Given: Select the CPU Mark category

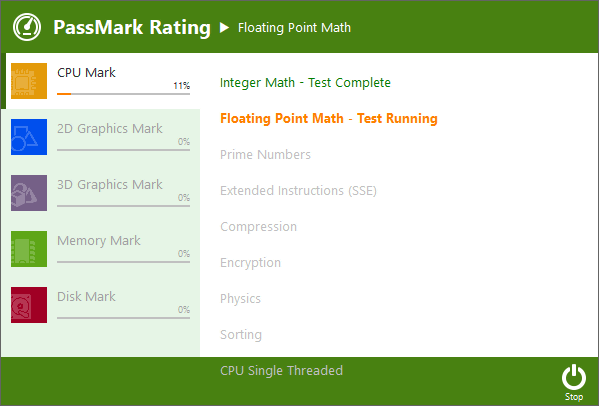Looking at the screenshot, I should point(100,81).
